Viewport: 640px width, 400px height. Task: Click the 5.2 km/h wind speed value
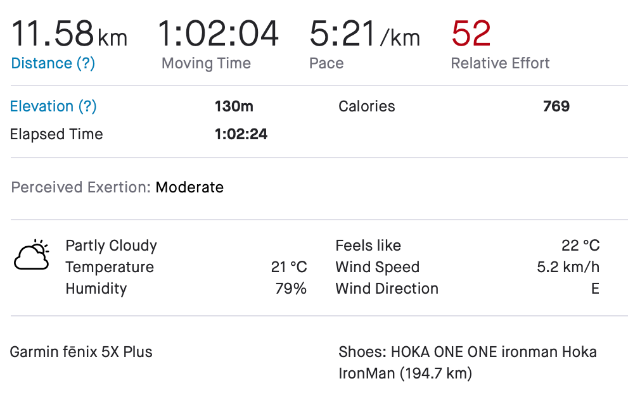pos(568,267)
